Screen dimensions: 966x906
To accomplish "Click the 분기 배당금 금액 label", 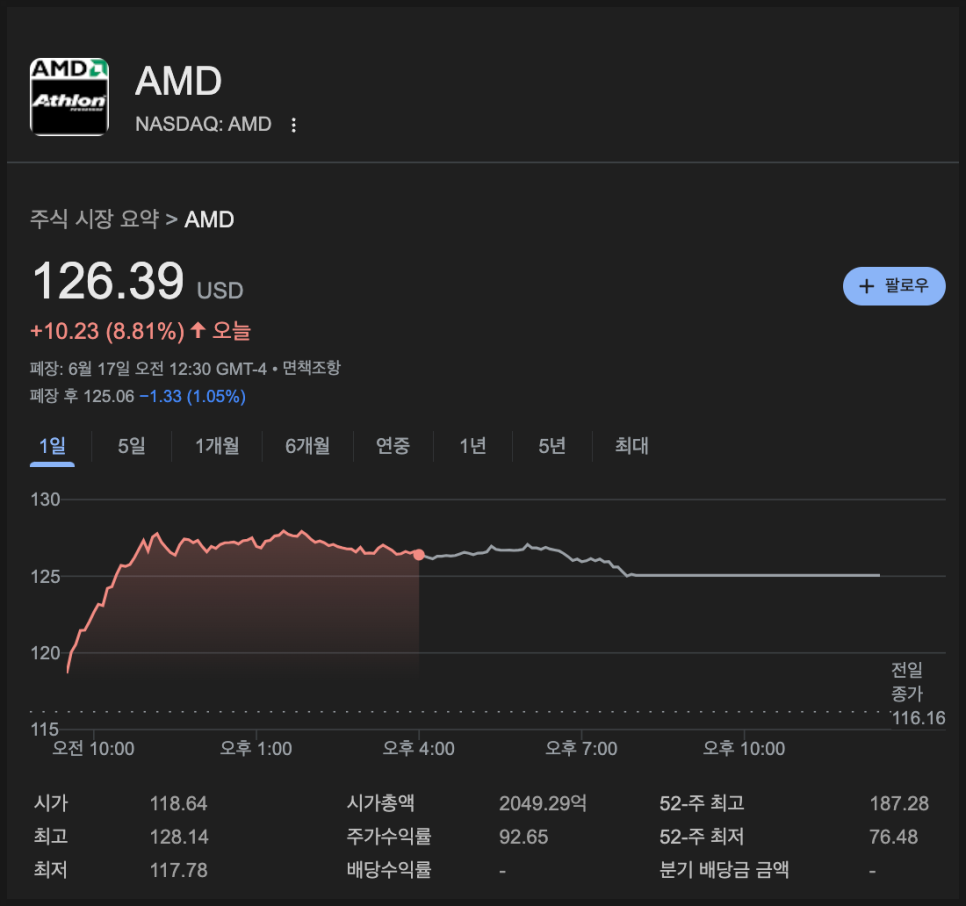I will point(724,870).
